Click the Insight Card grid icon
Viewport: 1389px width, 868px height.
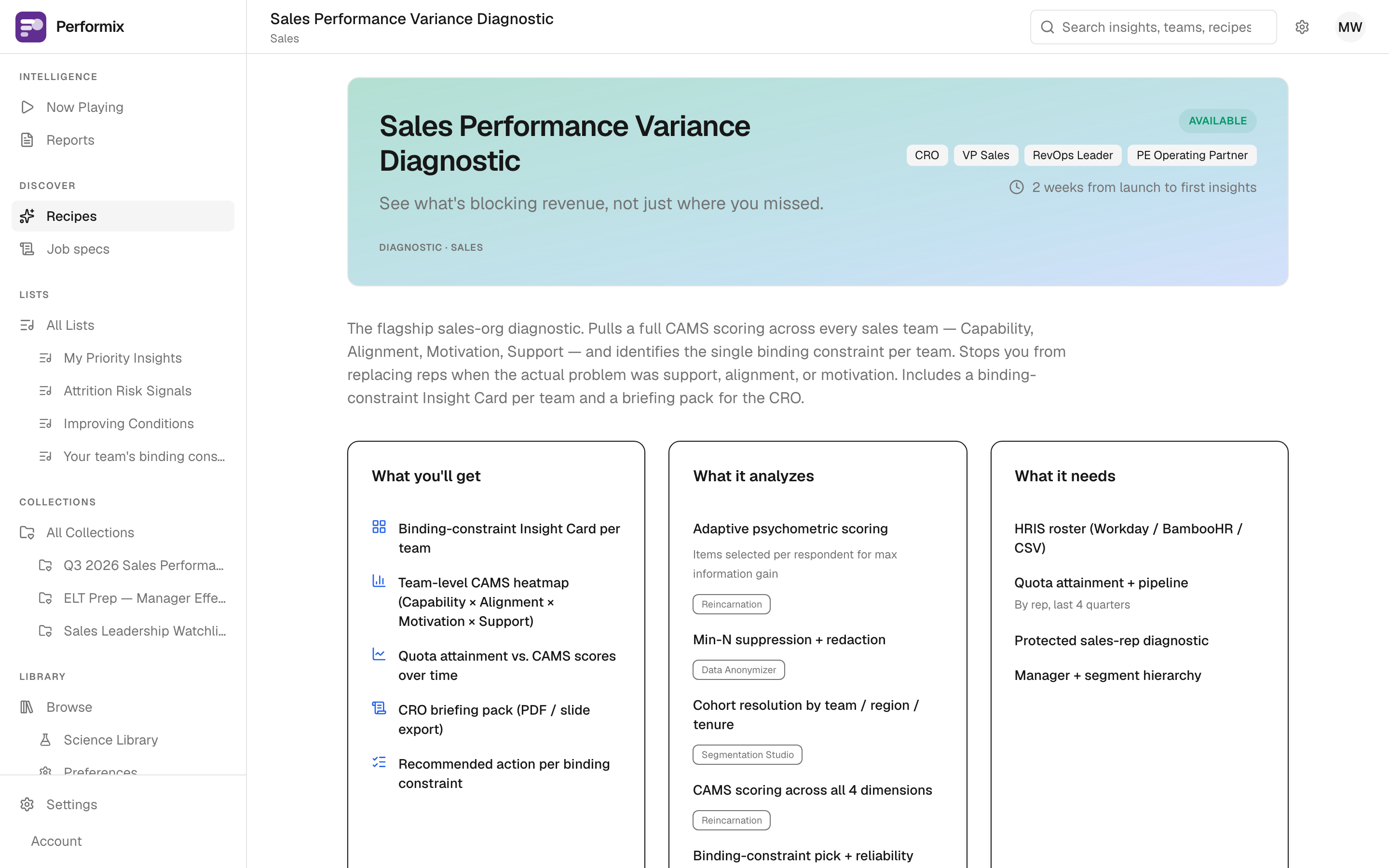coord(379,527)
